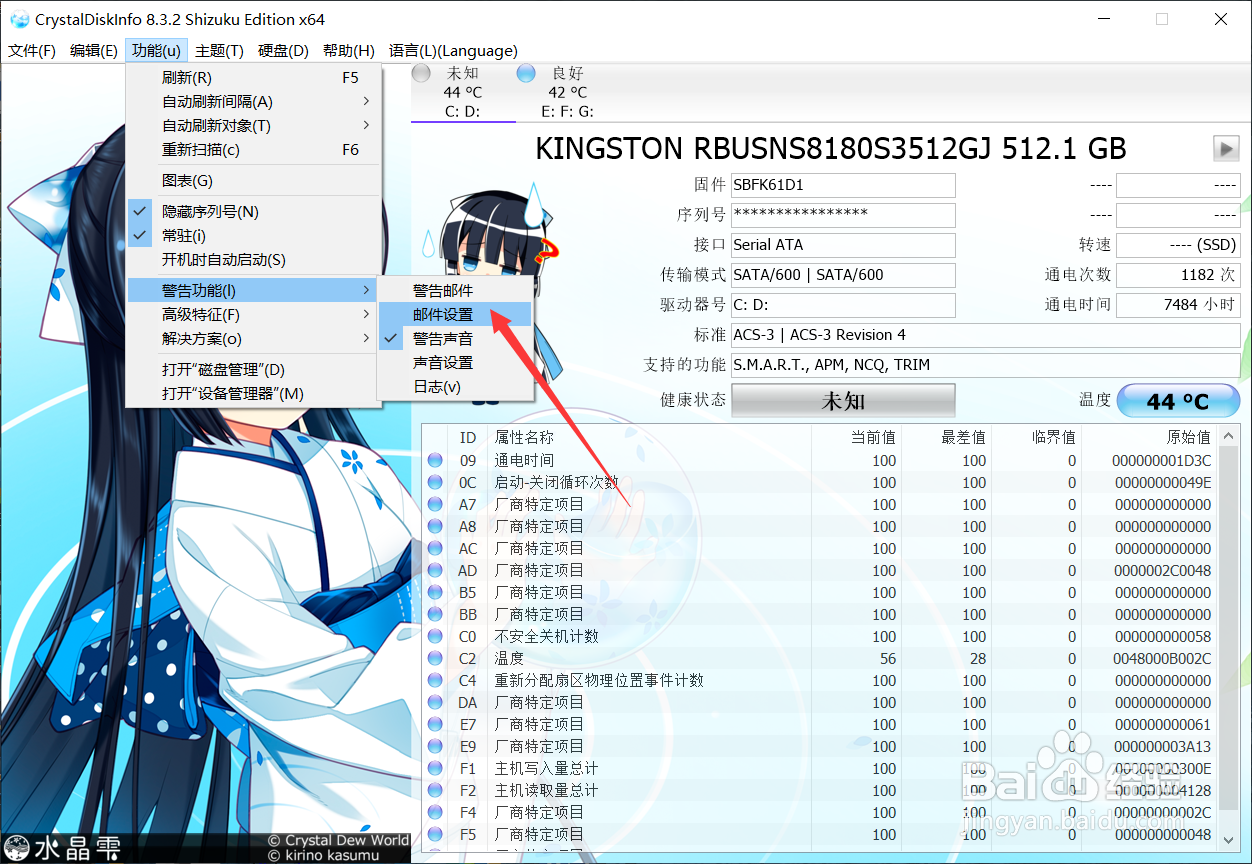Click status dot for C0 不安全关机计数
1252x864 pixels.
click(x=435, y=637)
